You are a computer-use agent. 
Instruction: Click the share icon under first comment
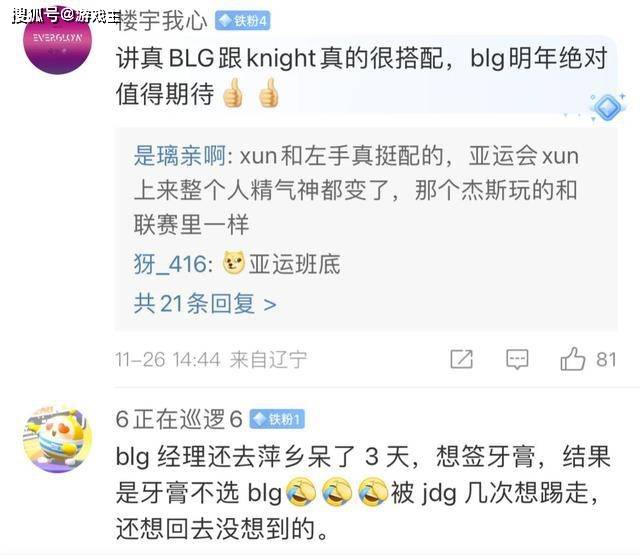(x=462, y=360)
